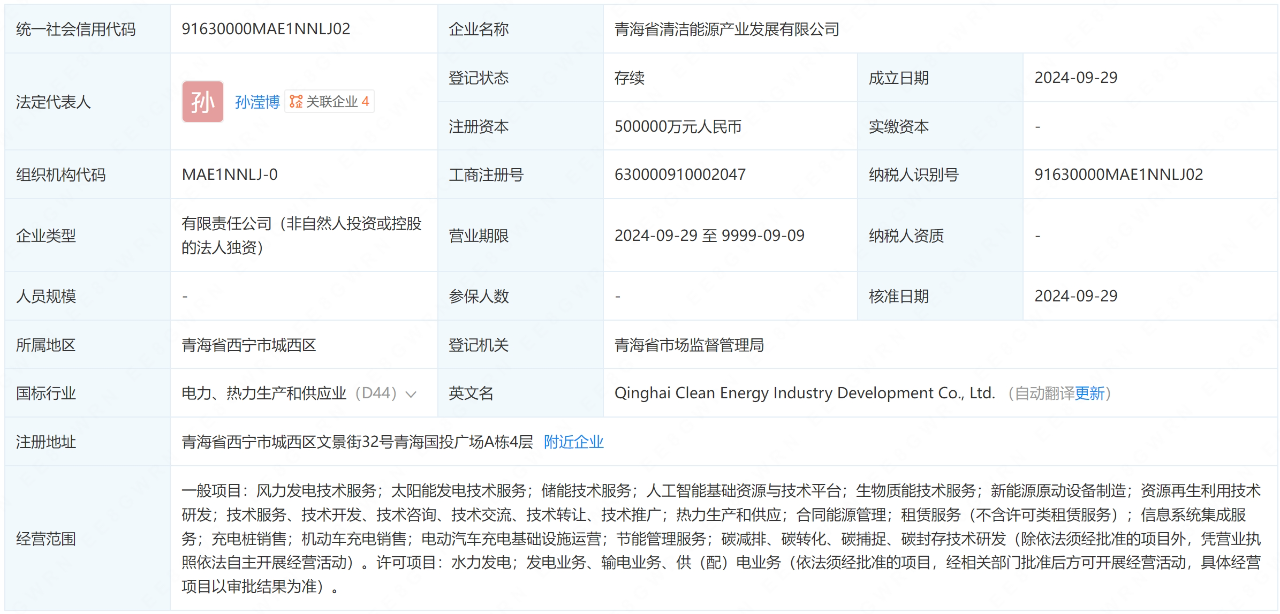This screenshot has height=614, width=1280.
Task: Open the 关联企业 4 badge
Action: 330,102
